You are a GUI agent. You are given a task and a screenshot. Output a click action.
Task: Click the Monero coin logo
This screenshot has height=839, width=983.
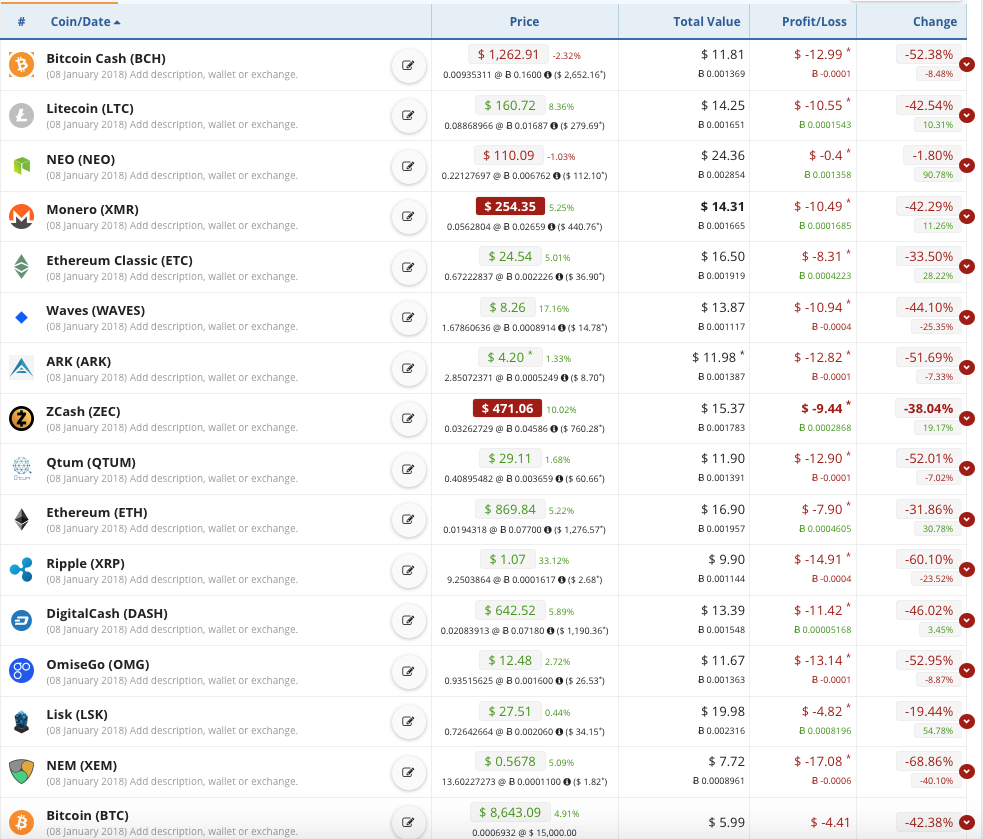tap(21, 216)
